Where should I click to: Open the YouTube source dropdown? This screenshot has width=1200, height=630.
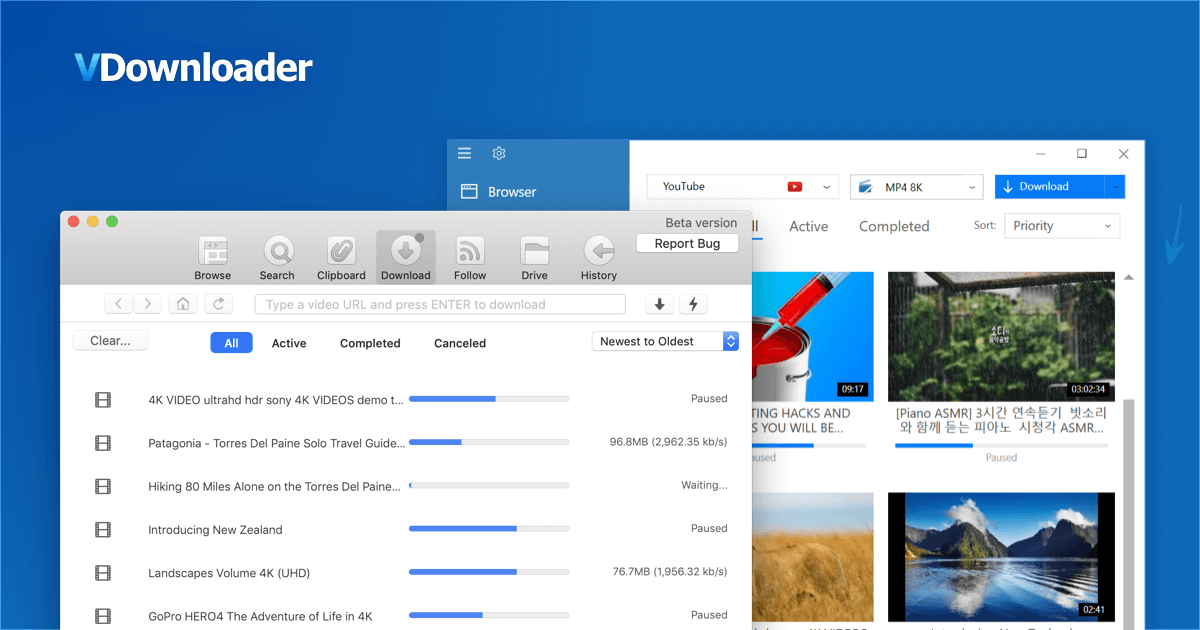pyautogui.click(x=742, y=186)
